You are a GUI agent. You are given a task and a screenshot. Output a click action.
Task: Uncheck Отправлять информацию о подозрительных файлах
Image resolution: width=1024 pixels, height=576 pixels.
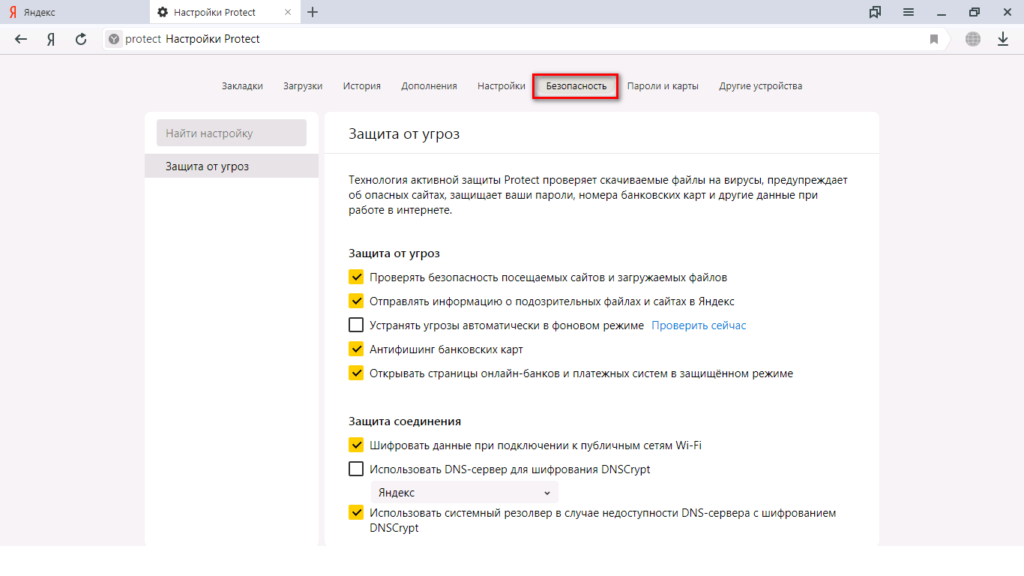(356, 301)
